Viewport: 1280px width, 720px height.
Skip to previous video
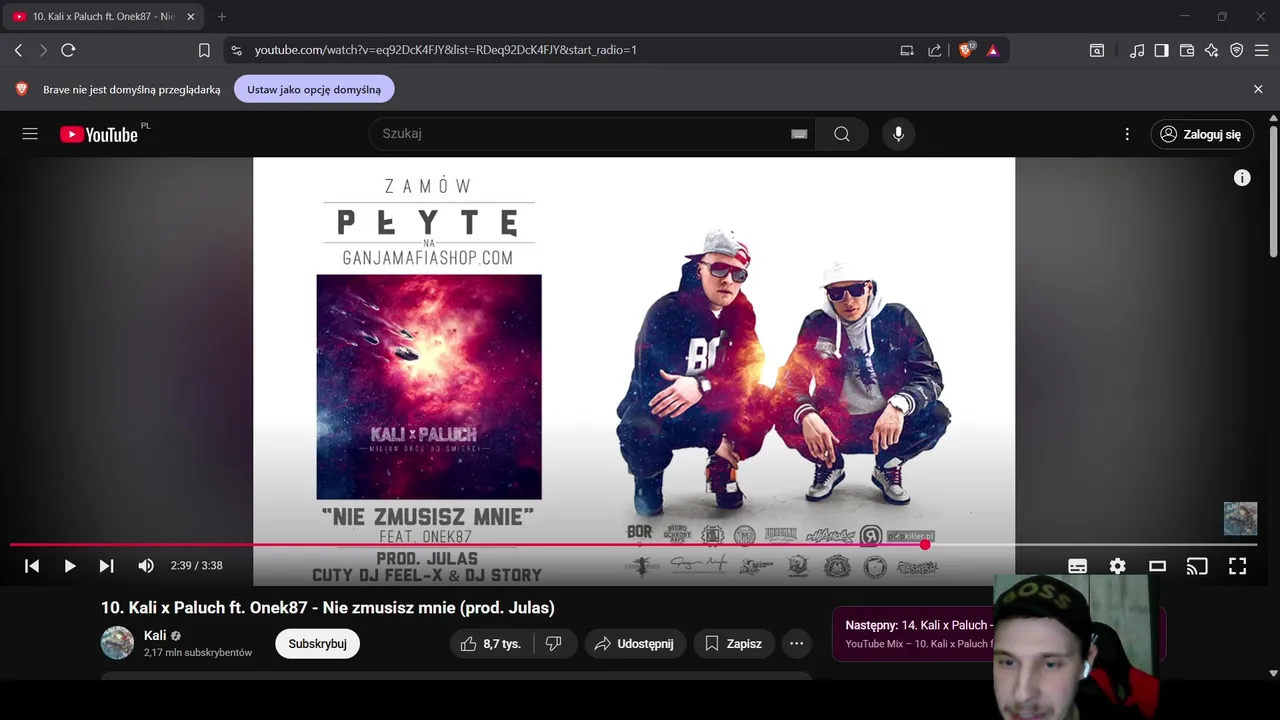click(x=32, y=566)
